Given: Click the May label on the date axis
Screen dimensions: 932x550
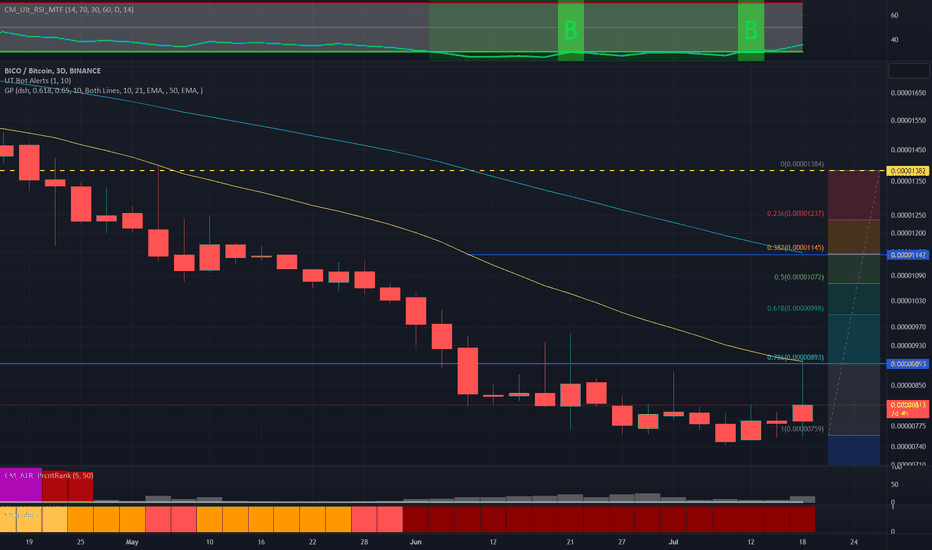Looking at the screenshot, I should click(x=132, y=542).
